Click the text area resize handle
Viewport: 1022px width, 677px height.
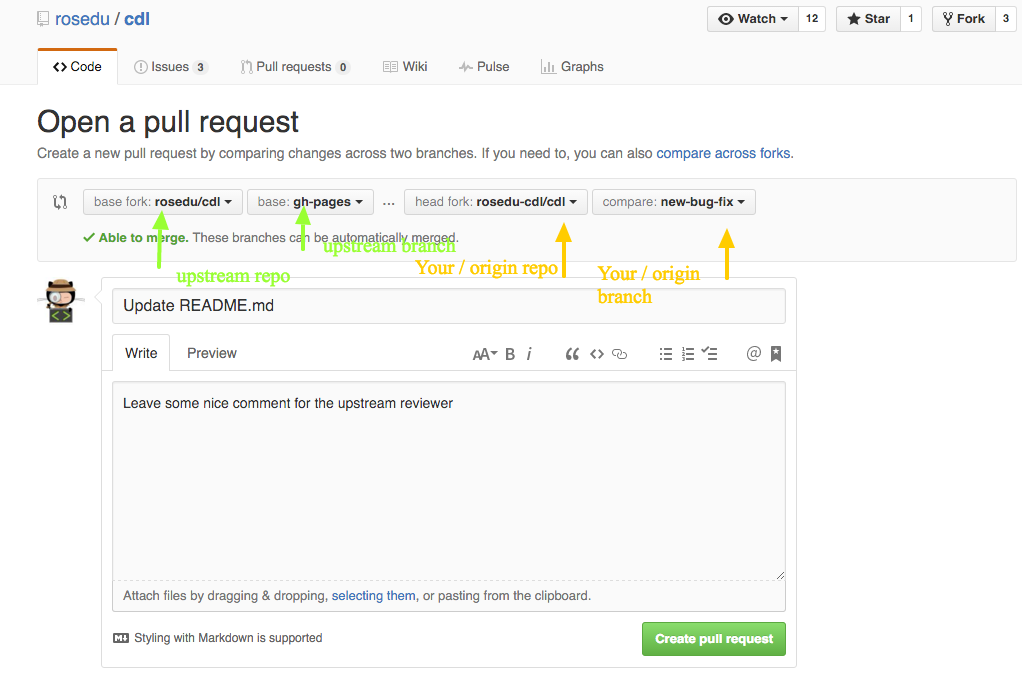pos(780,575)
